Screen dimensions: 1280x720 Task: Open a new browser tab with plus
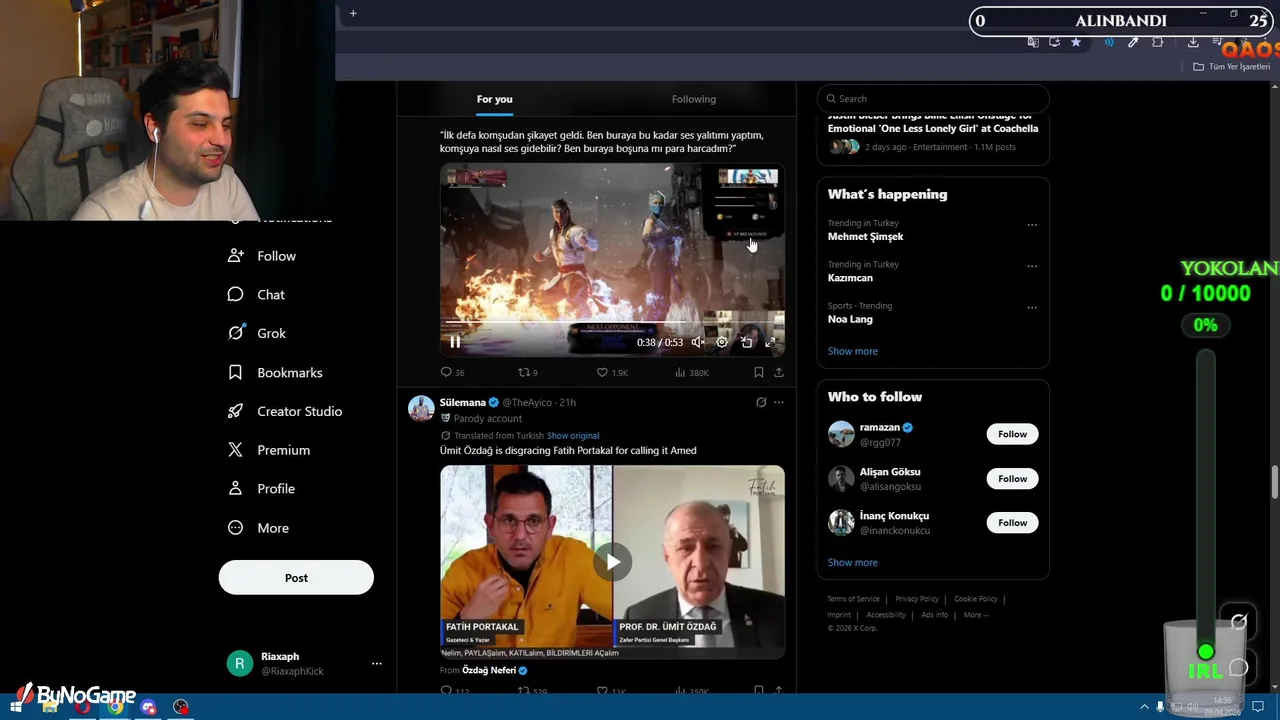pyautogui.click(x=353, y=13)
